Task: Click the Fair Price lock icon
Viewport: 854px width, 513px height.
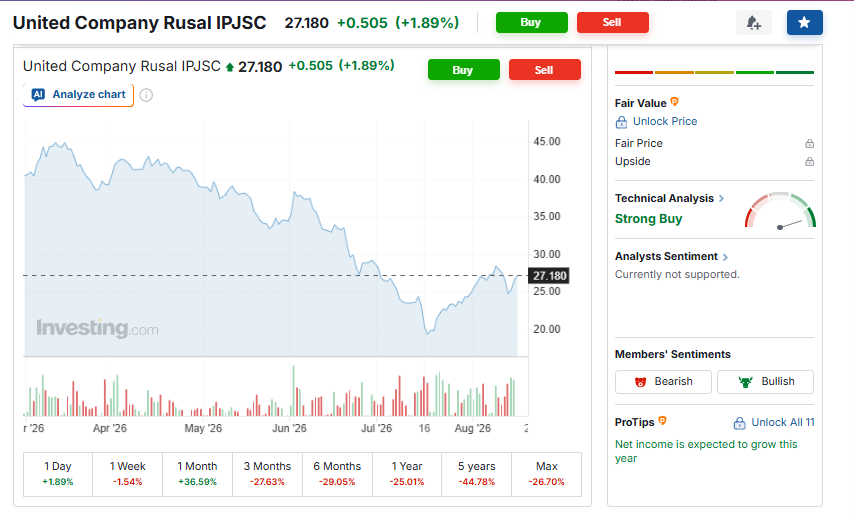Action: 809,144
